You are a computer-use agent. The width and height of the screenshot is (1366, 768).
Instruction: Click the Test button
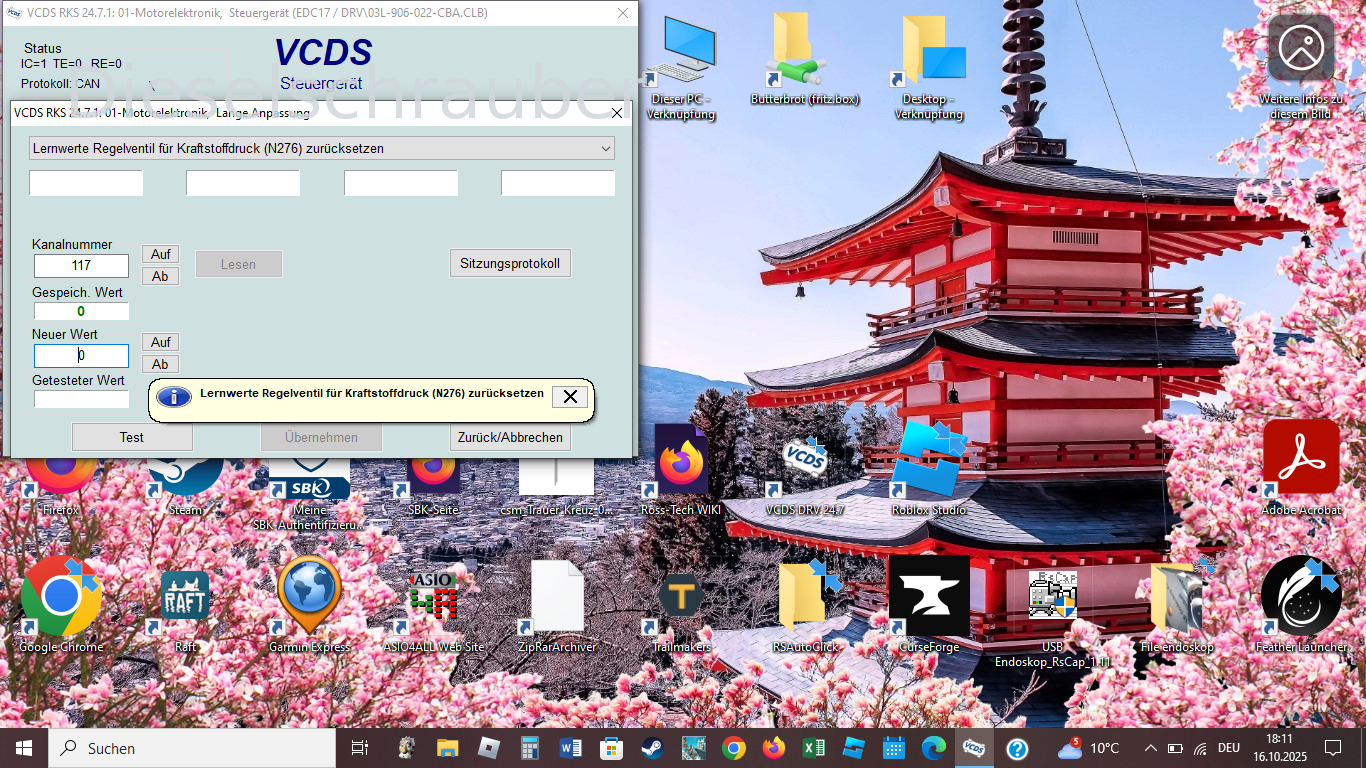tap(132, 437)
